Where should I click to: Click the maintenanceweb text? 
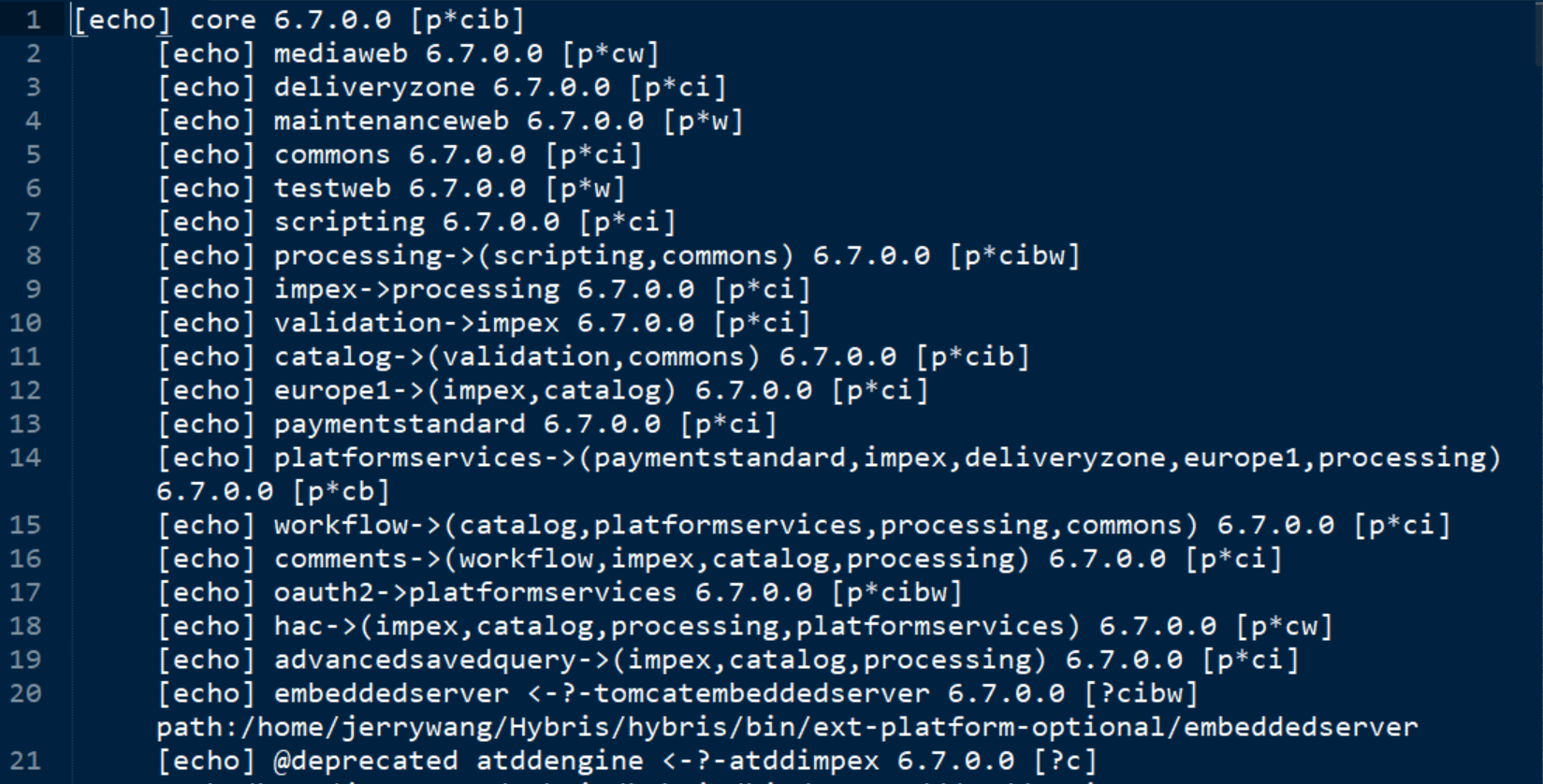point(391,121)
